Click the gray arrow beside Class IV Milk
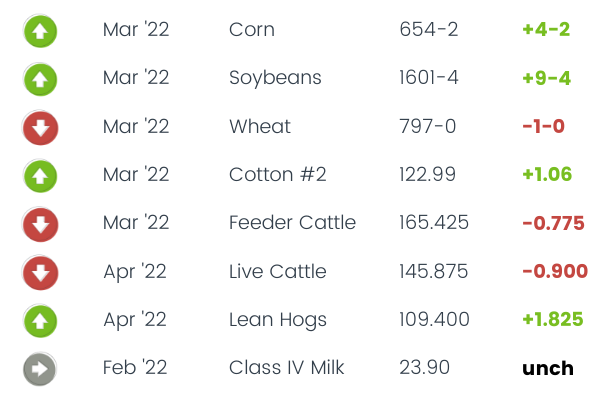Image resolution: width=600 pixels, height=400 pixels. click(40, 368)
